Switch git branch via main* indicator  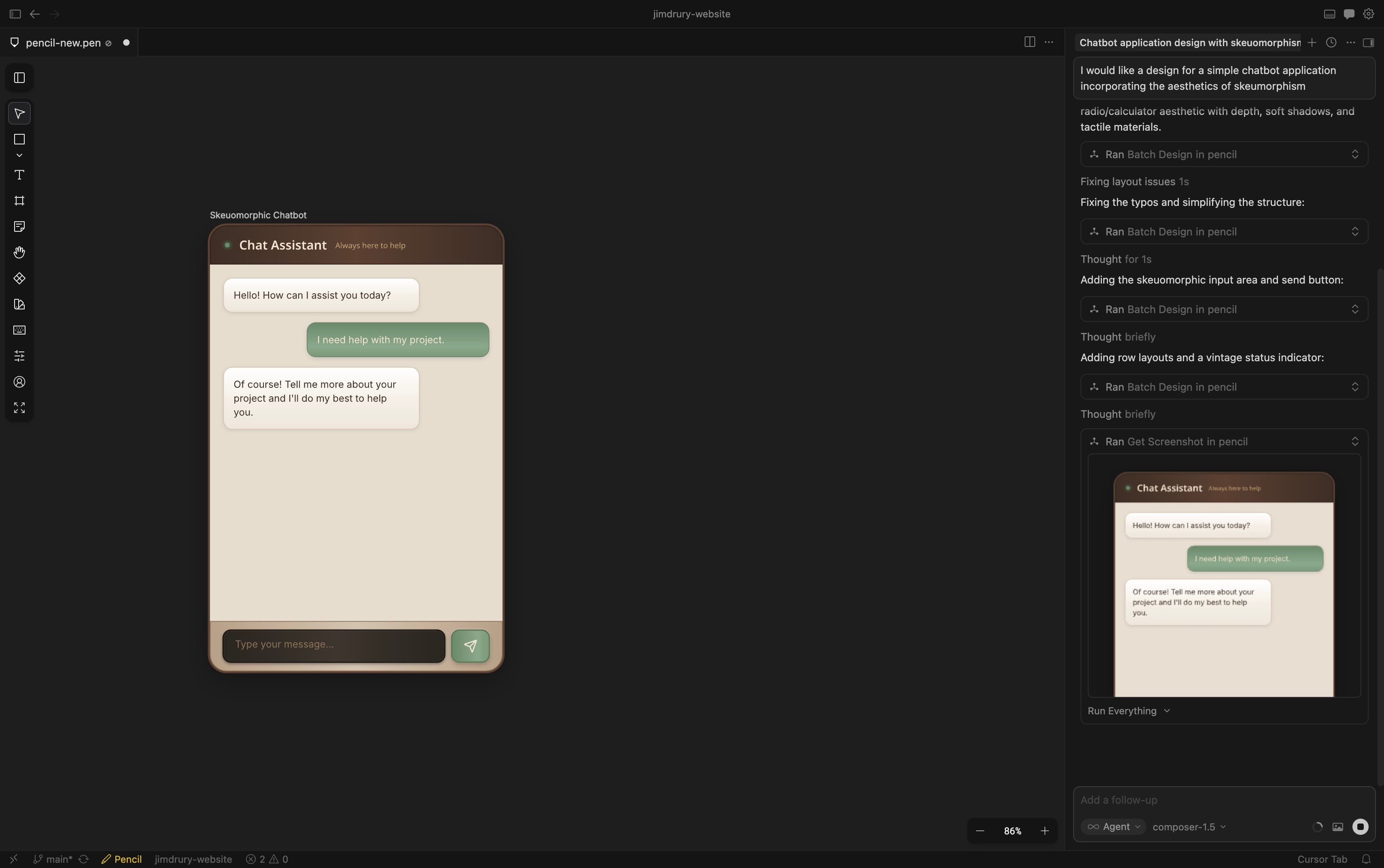click(x=57, y=860)
